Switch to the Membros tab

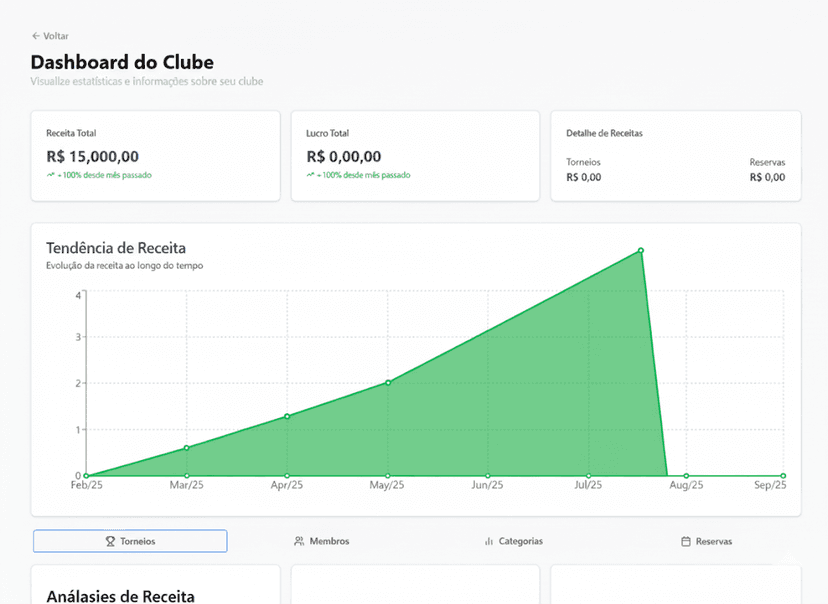329,542
